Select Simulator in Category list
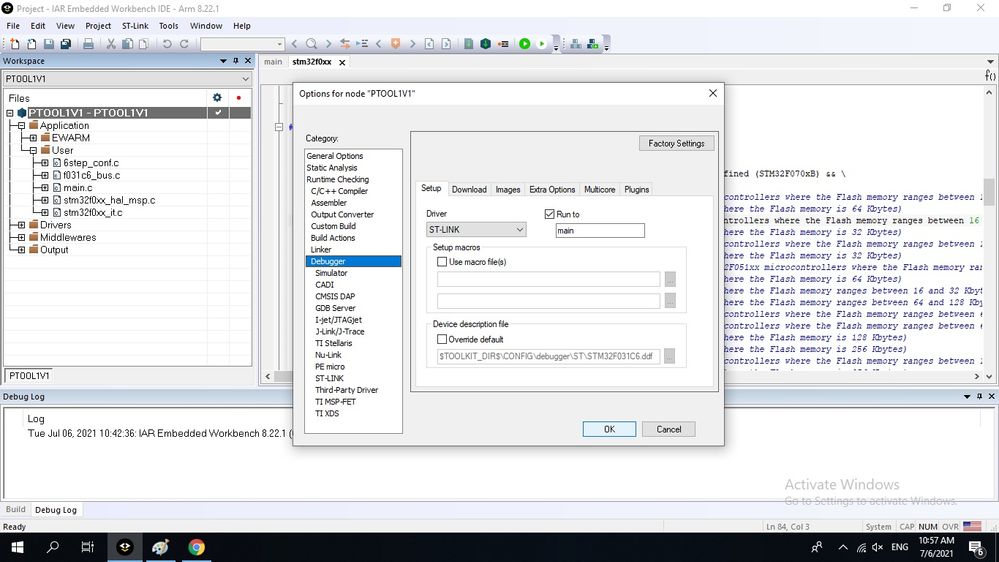Viewport: 999px width, 562px height. point(331,273)
